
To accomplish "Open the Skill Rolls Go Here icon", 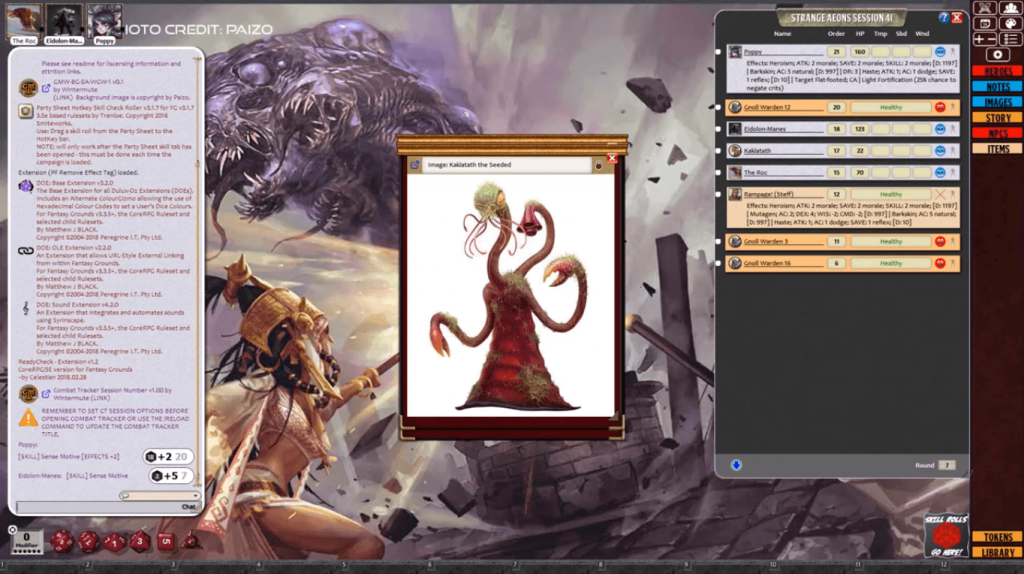I will pos(946,535).
